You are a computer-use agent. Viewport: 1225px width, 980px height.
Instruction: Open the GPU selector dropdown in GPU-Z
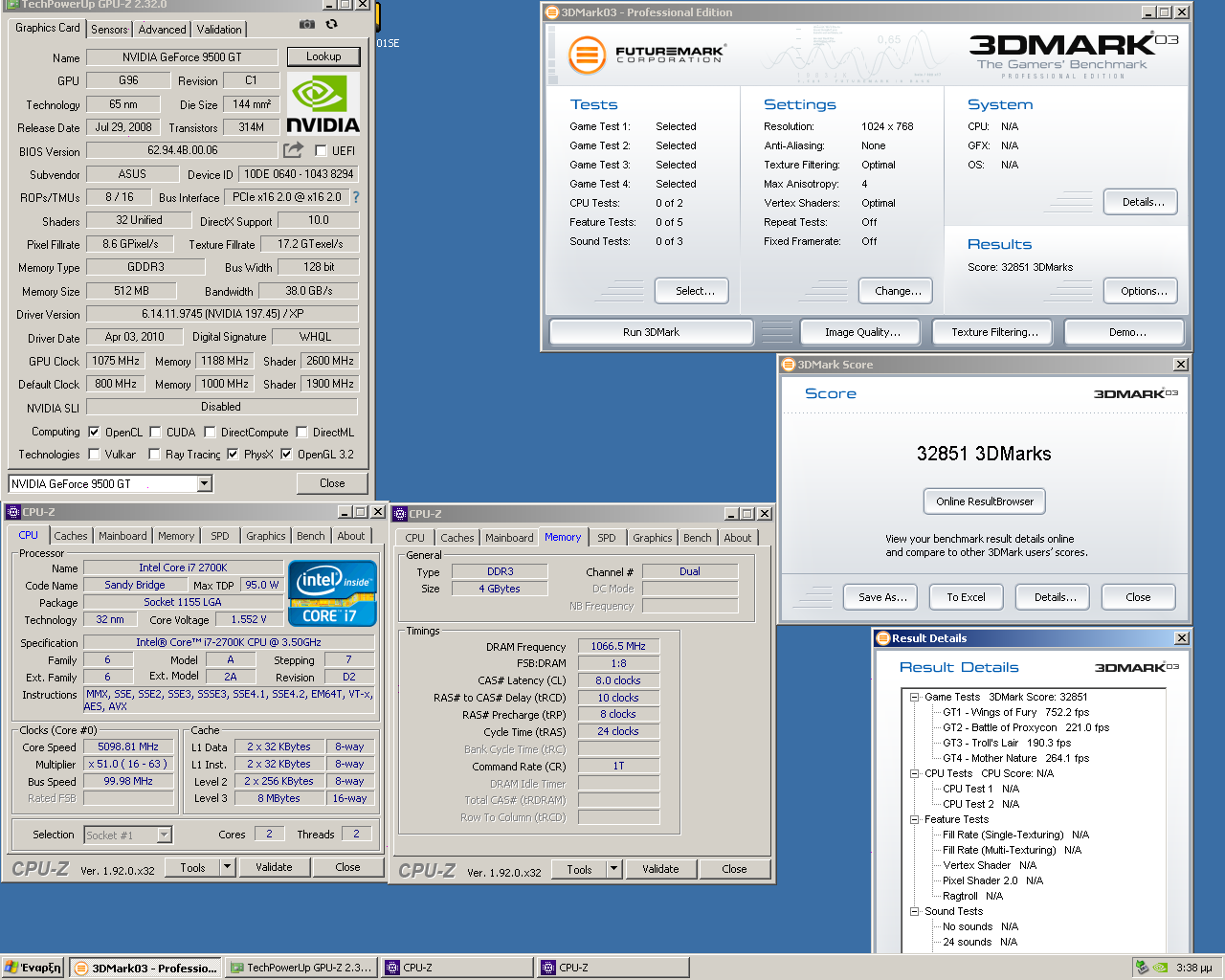204,484
